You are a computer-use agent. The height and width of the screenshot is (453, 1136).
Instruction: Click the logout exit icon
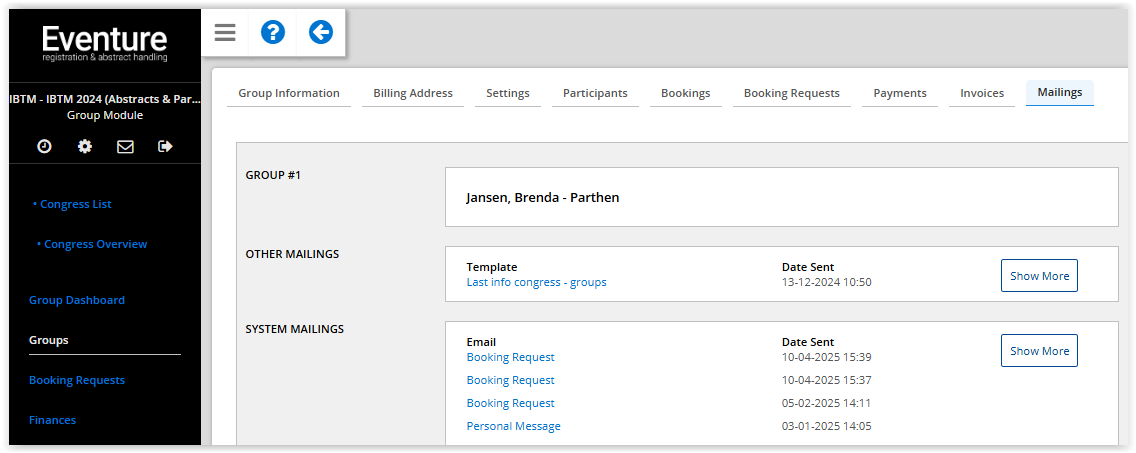pos(165,146)
